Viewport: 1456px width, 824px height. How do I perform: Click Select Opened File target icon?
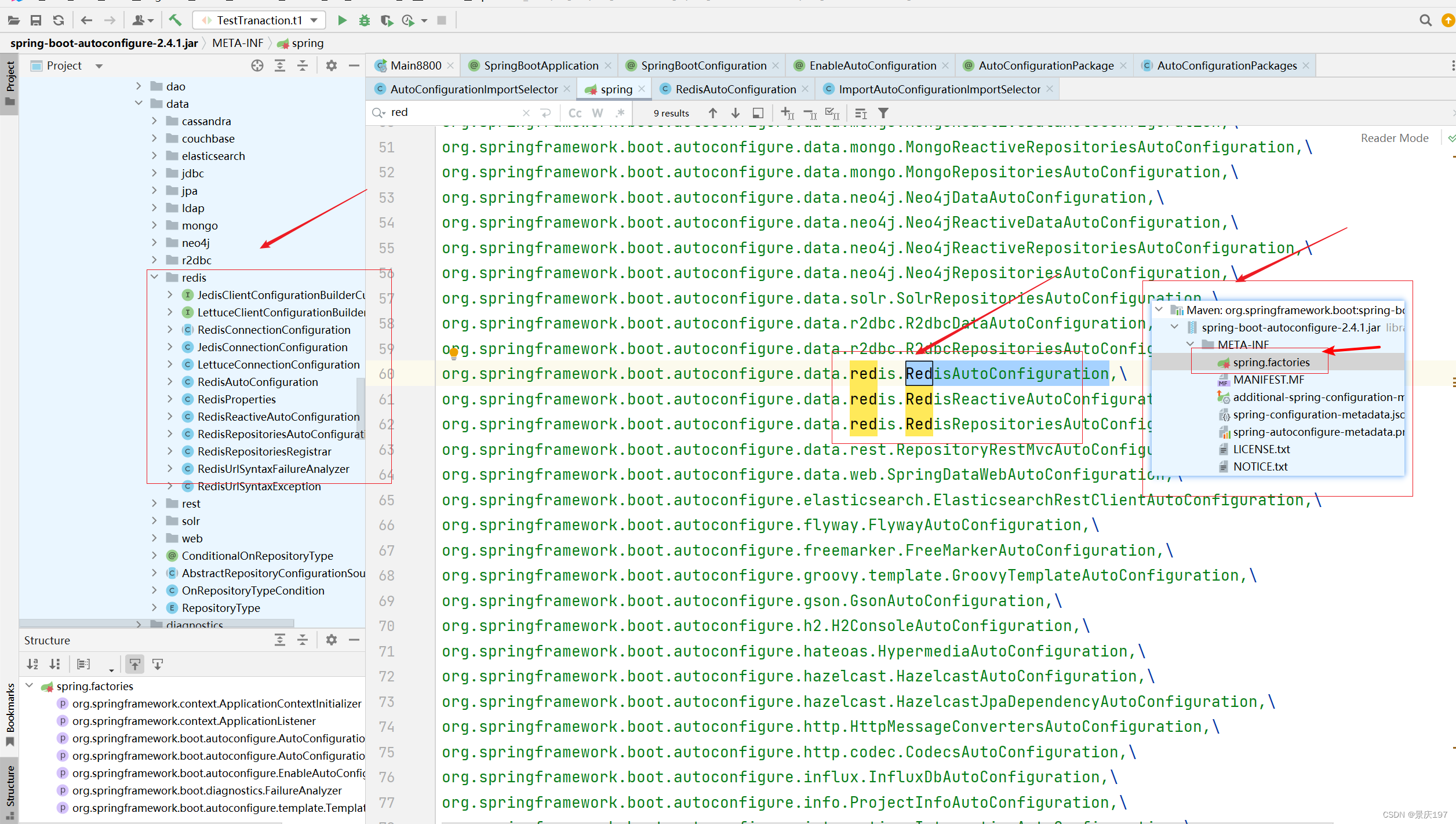(x=257, y=65)
